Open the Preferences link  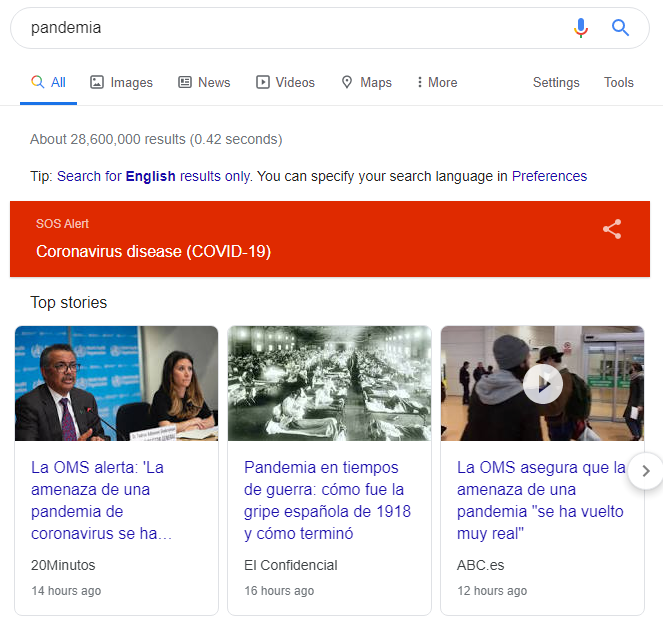click(x=549, y=176)
